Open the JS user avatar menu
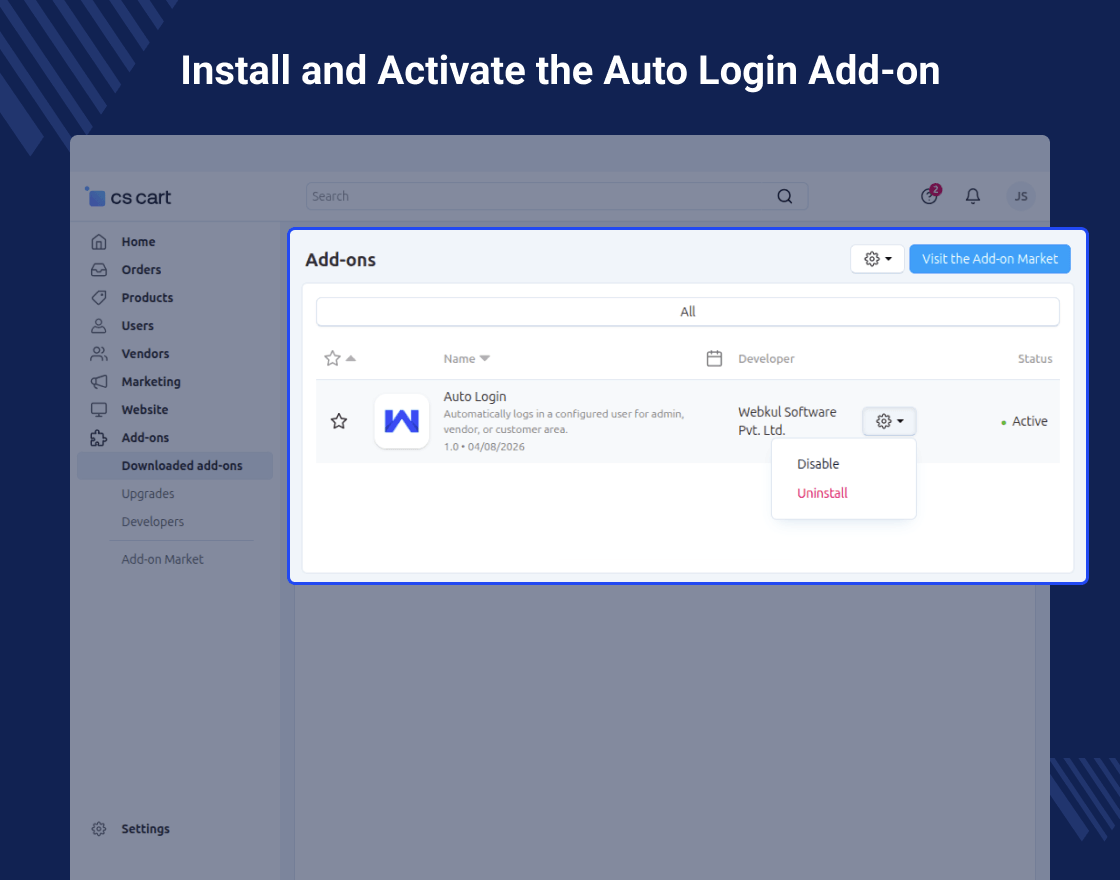The image size is (1120, 880). click(1021, 196)
